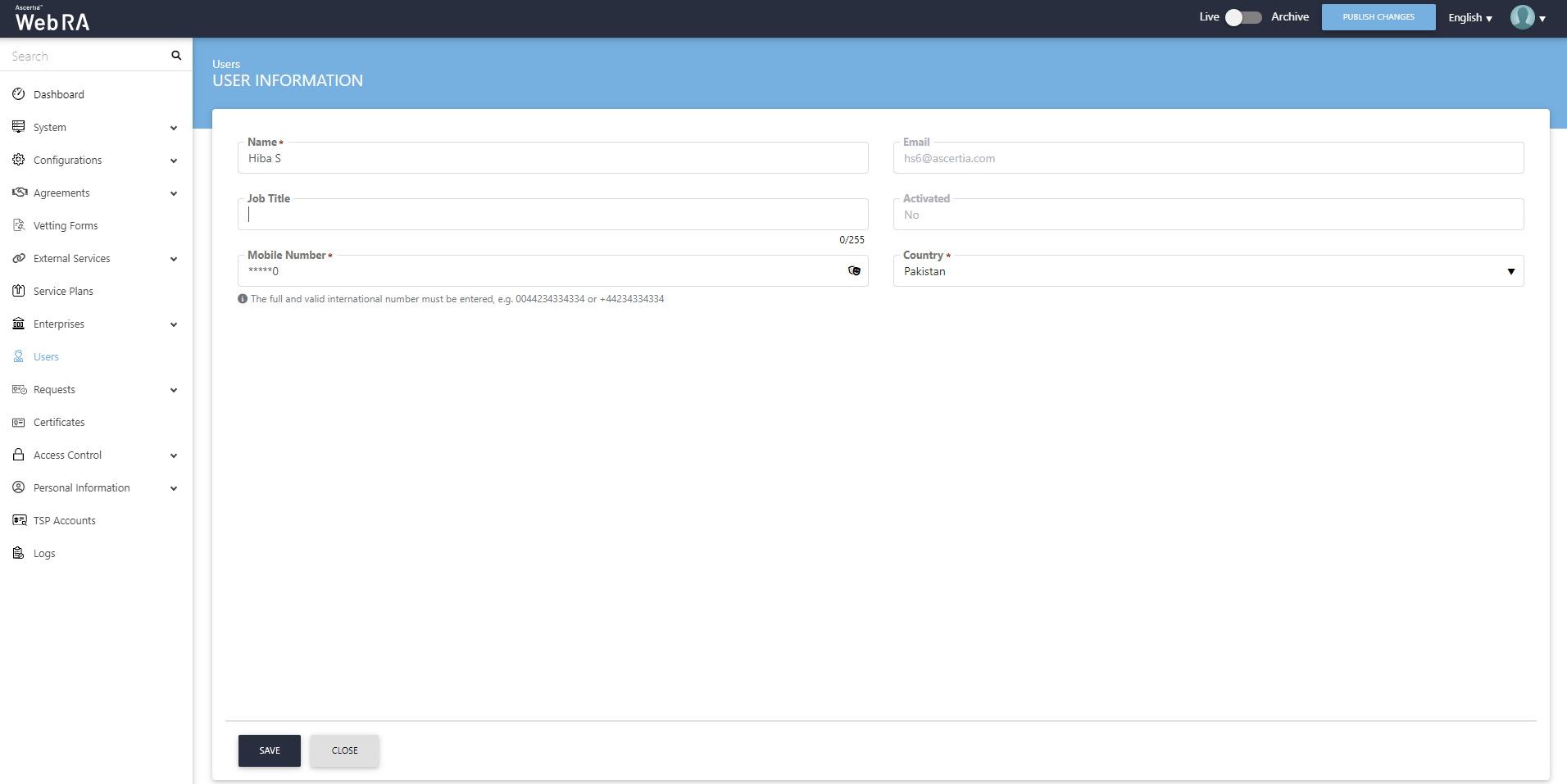This screenshot has height=784, width=1567.
Task: Click the Archive label
Action: (x=1290, y=16)
